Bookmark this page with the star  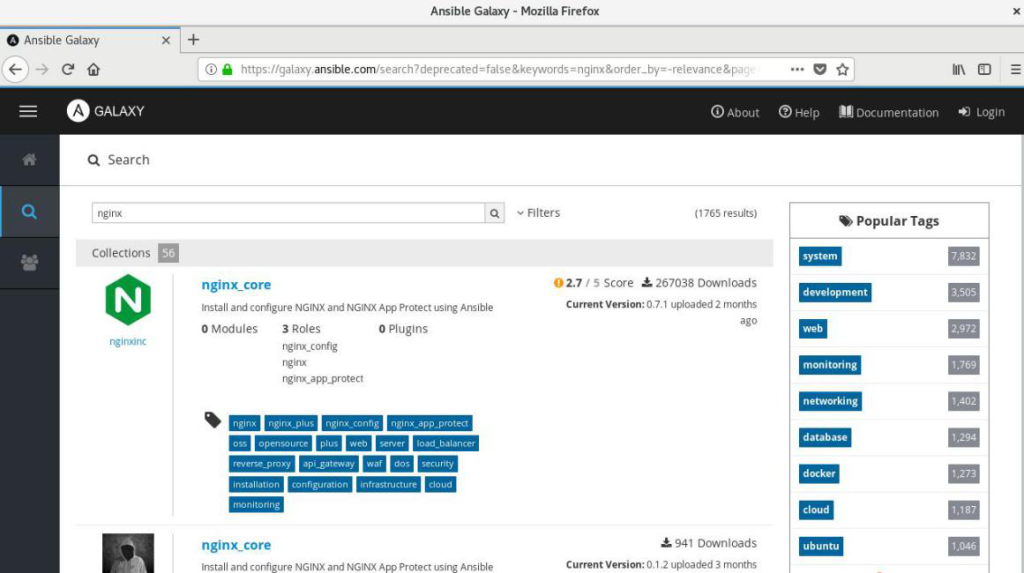point(842,69)
